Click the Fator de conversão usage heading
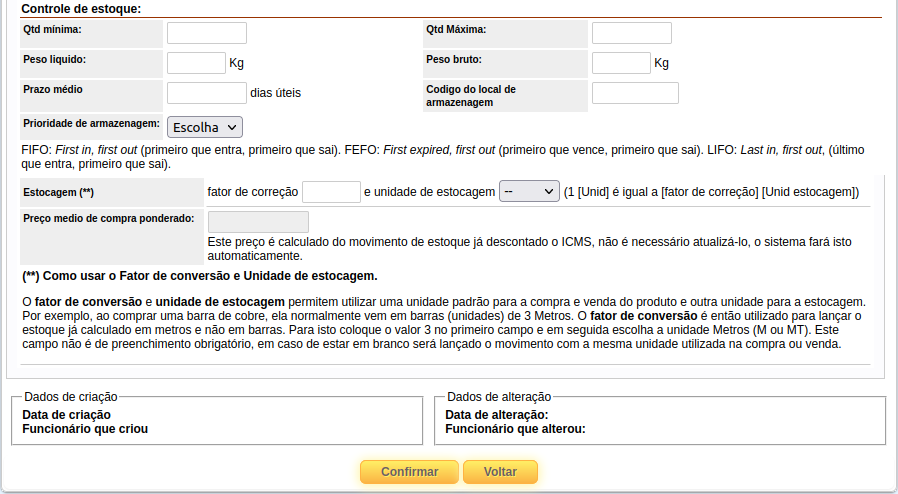Viewport: 898px width, 494px height. point(200,276)
